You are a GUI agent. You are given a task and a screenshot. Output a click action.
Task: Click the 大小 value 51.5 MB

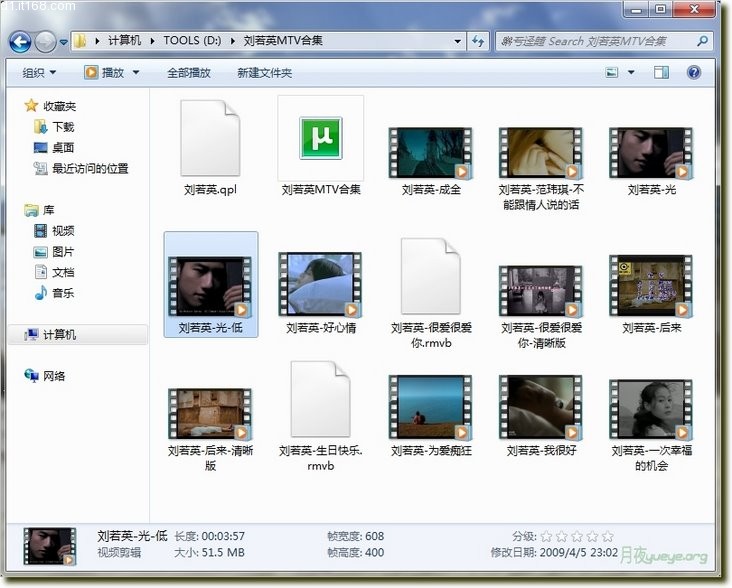click(223, 553)
